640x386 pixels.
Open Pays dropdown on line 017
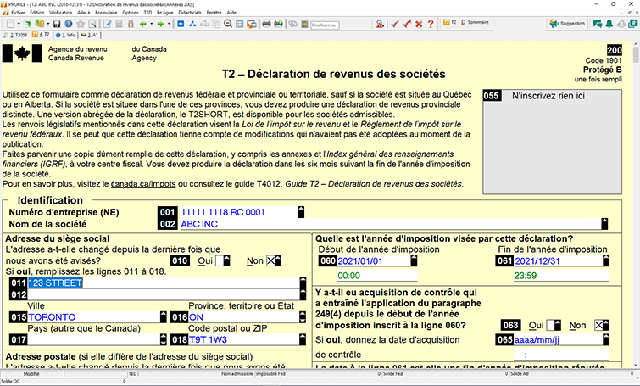tap(163, 339)
